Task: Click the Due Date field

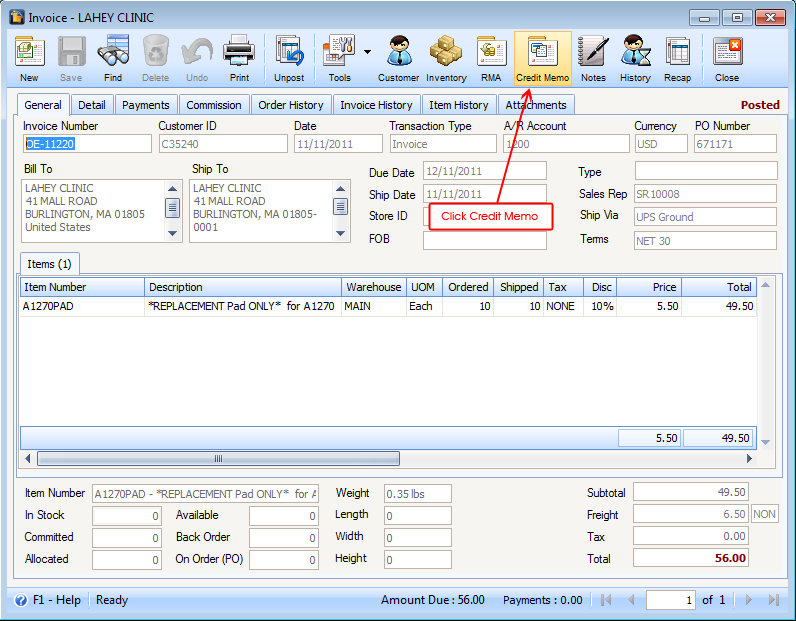Action: click(x=485, y=171)
